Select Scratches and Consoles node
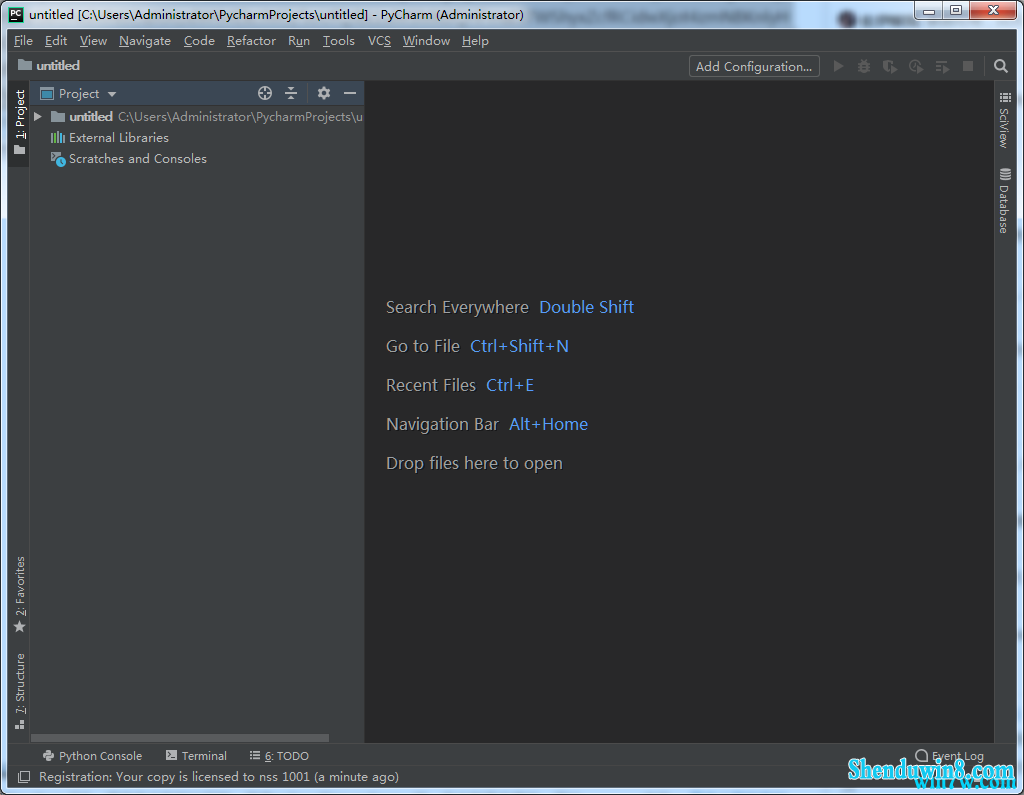 click(129, 159)
